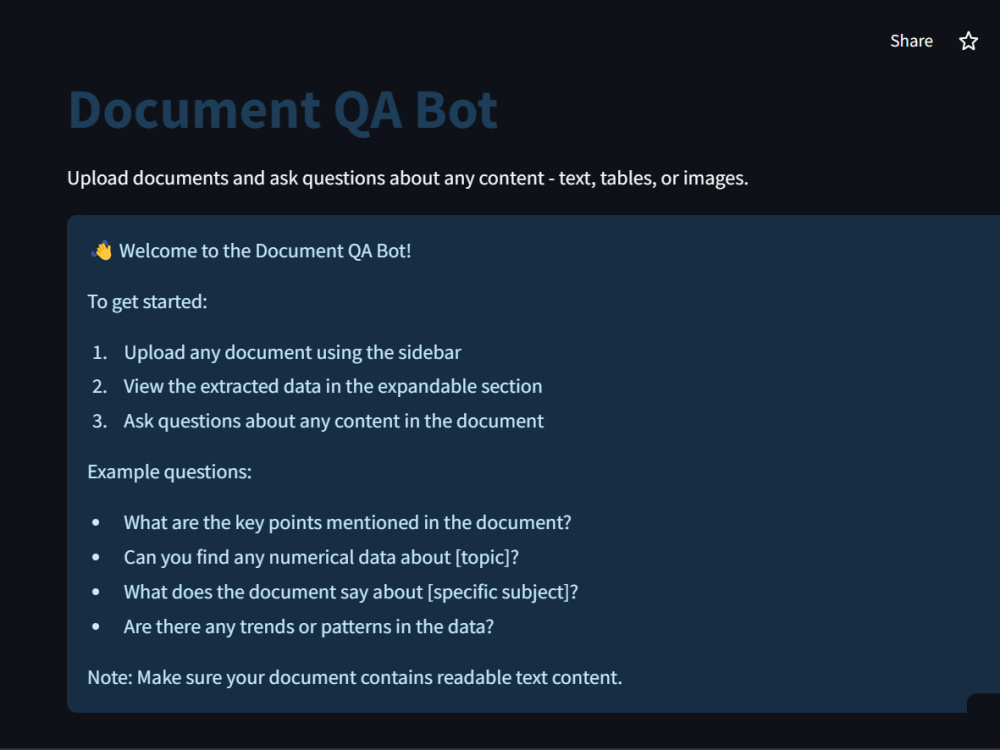This screenshot has height=750, width=1000.
Task: Click the bullet before the key points question
Action: 96,523
